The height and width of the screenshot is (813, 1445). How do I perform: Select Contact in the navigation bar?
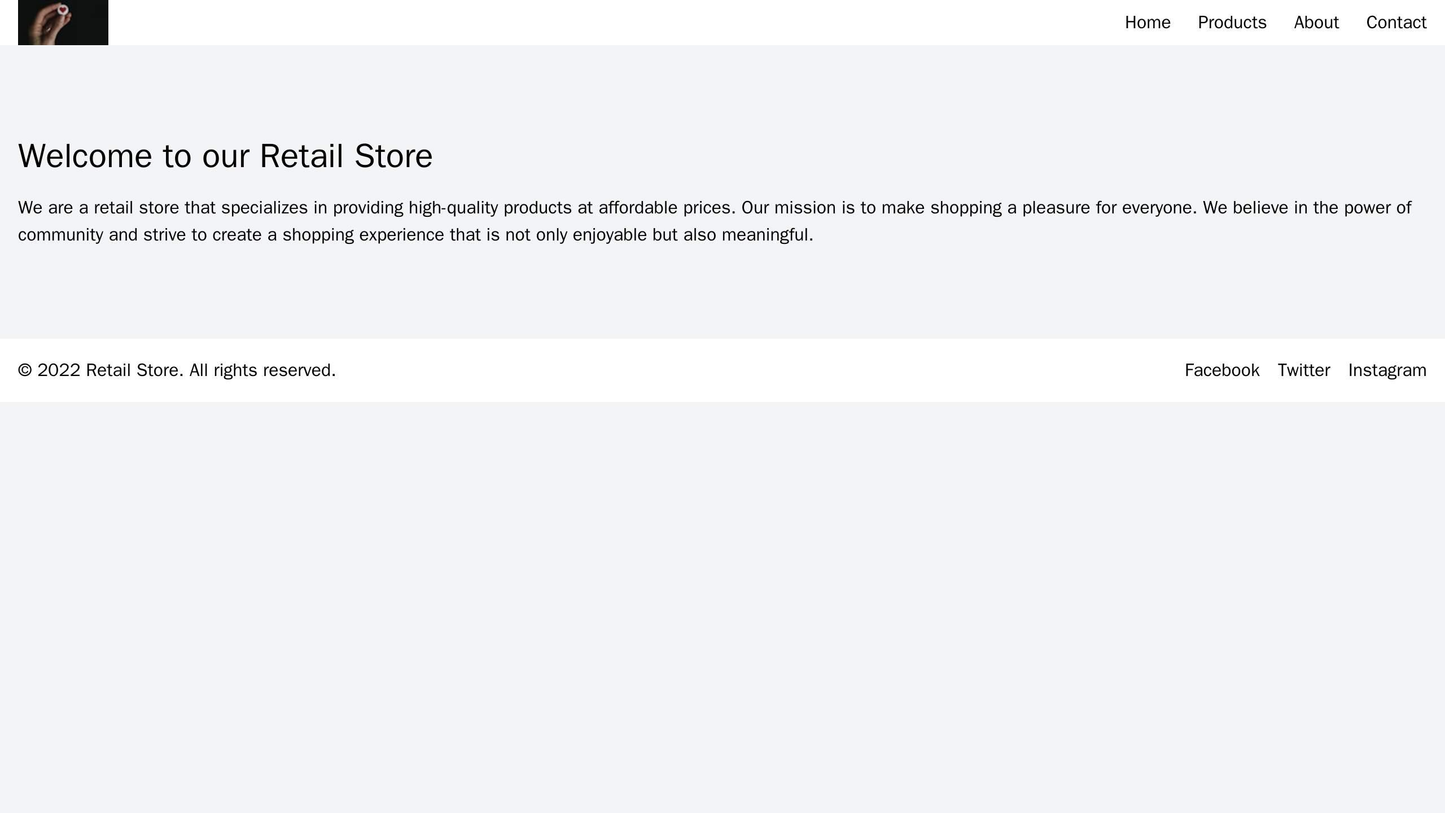tap(1395, 22)
